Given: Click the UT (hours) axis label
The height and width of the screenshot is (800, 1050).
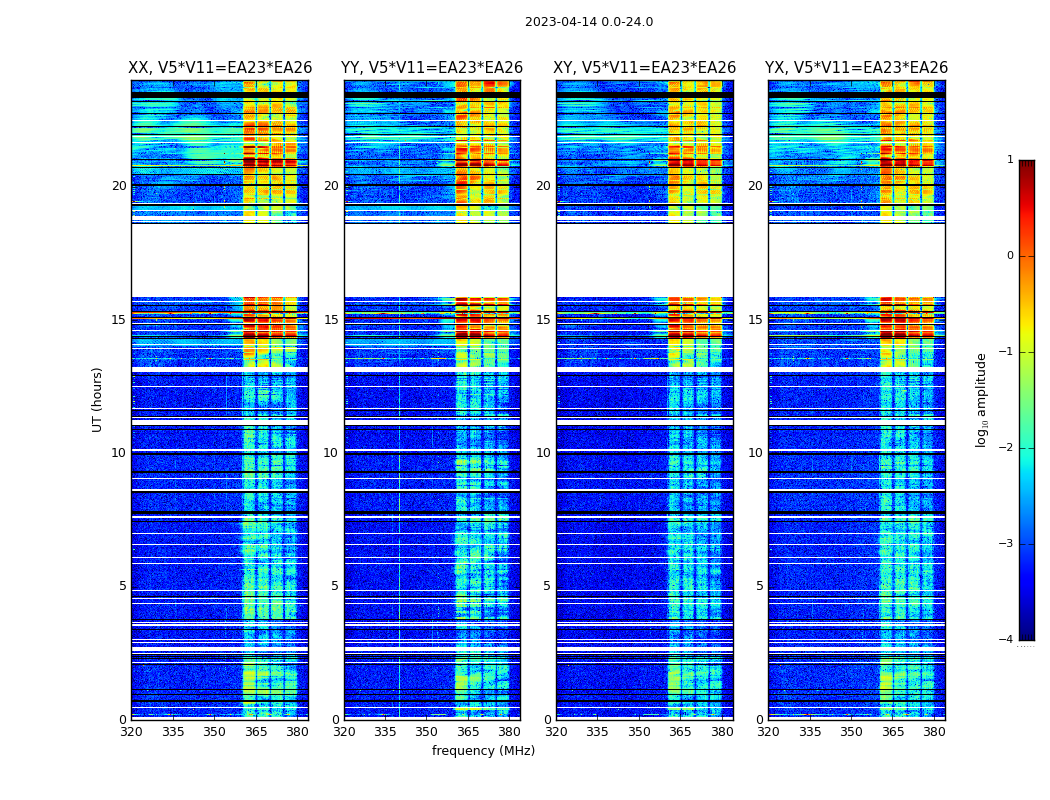Looking at the screenshot, I should click(98, 400).
